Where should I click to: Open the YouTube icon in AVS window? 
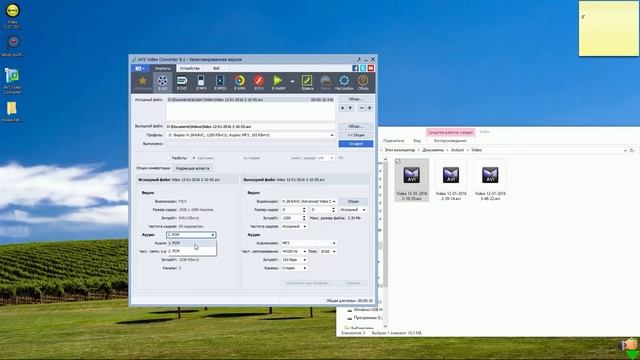pyautogui.click(x=371, y=68)
